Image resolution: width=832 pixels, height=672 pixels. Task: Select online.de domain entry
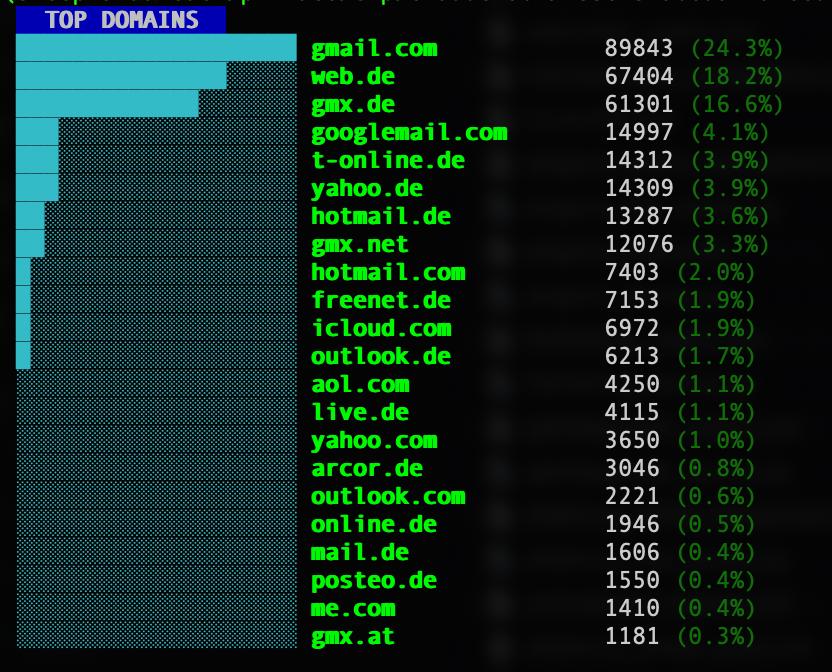374,524
